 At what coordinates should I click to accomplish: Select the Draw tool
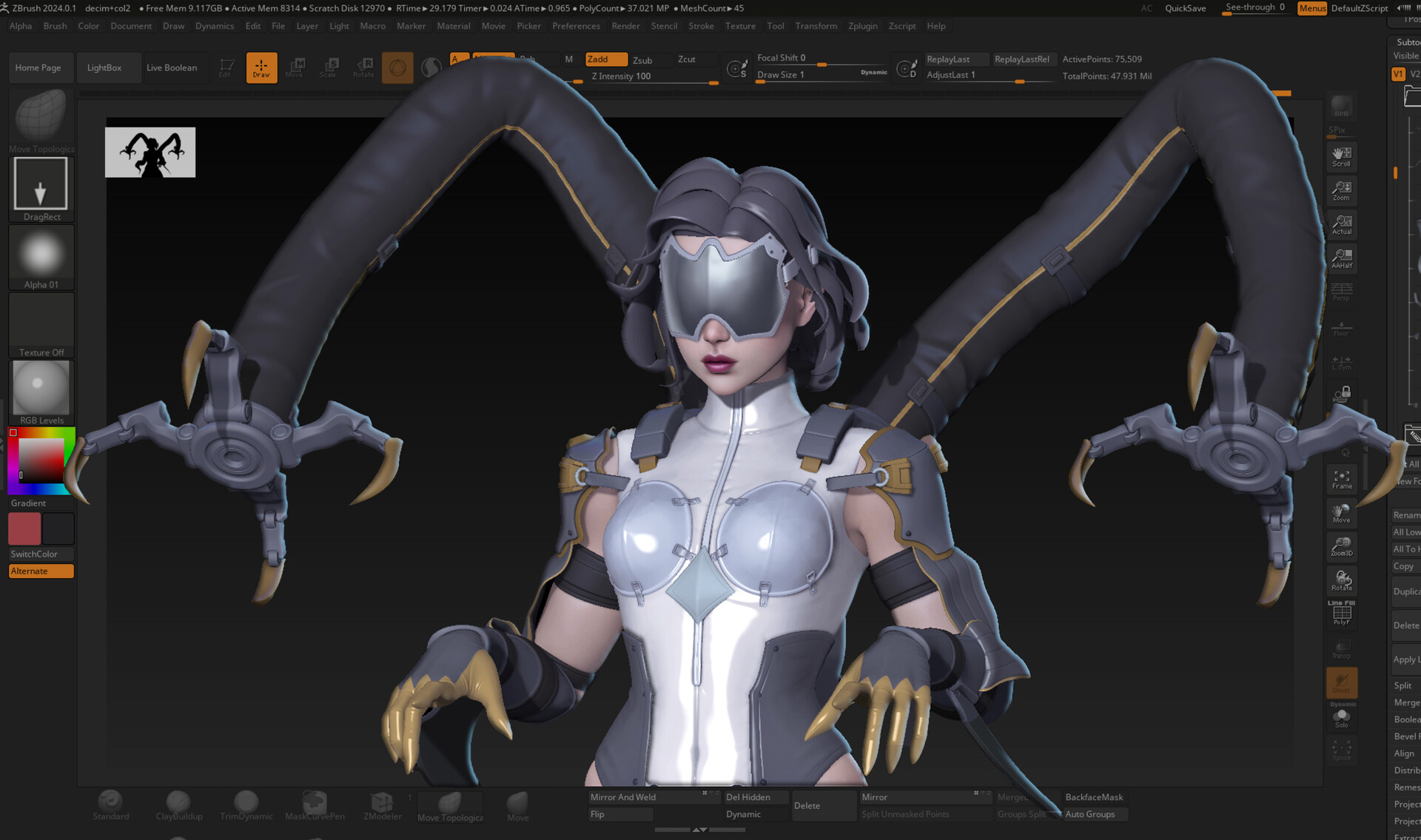tap(261, 67)
